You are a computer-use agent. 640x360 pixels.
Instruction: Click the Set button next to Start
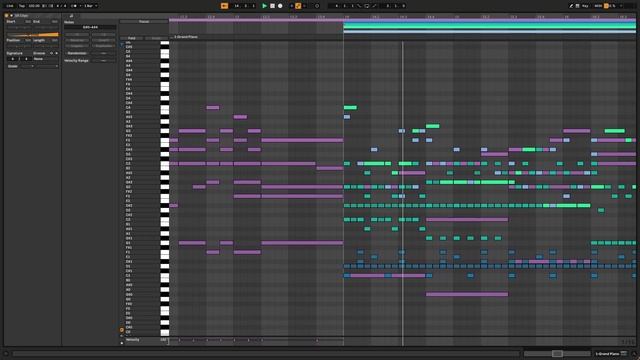click(x=28, y=21)
